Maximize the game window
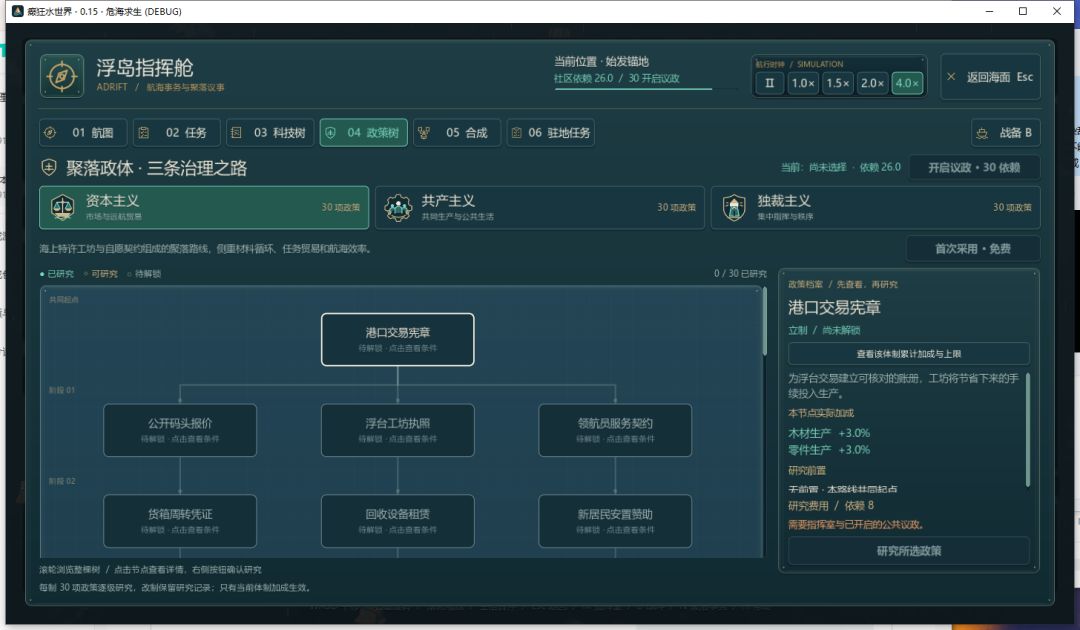Screen dimensions: 1080x630 (x=1023, y=11)
